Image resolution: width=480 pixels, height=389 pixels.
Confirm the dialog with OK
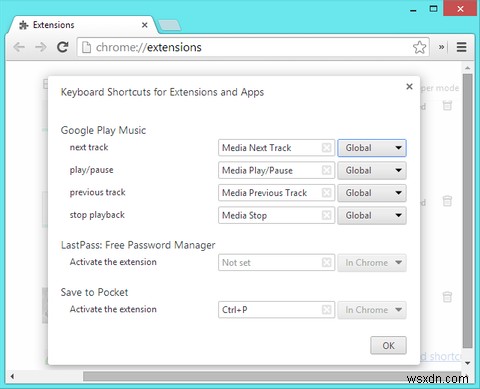[x=388, y=345]
